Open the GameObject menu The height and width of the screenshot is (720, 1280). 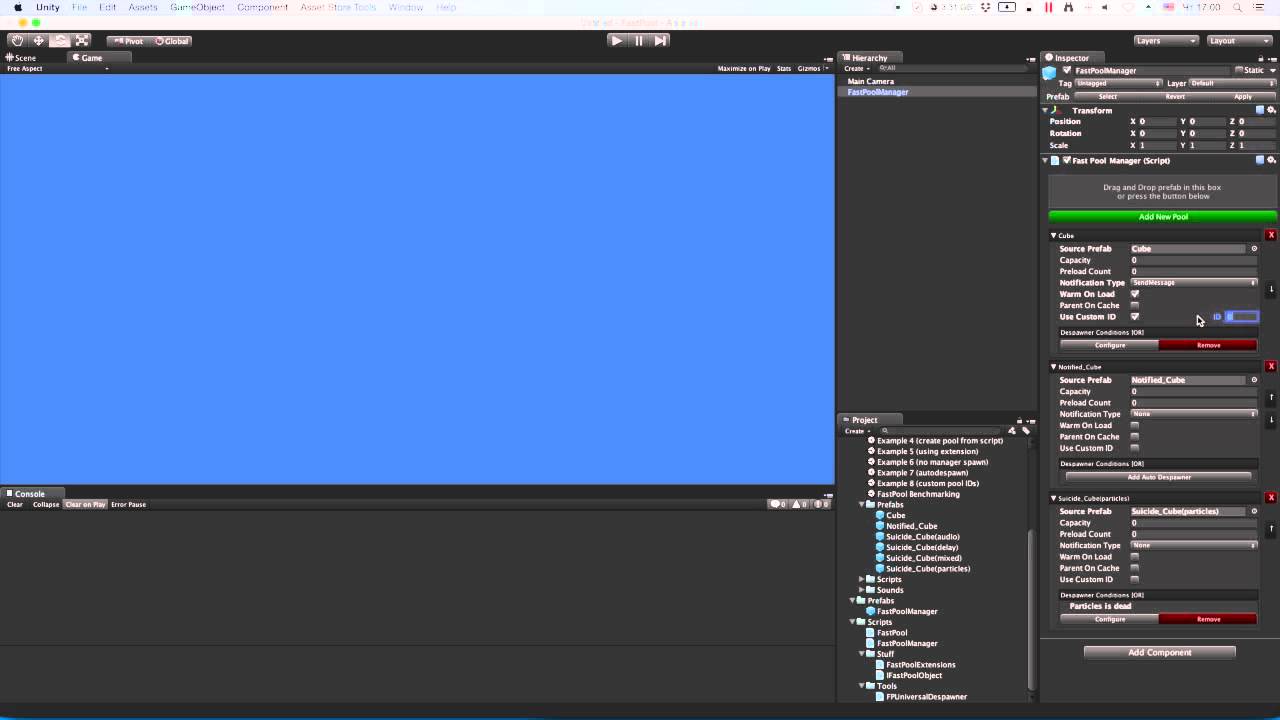(x=197, y=7)
